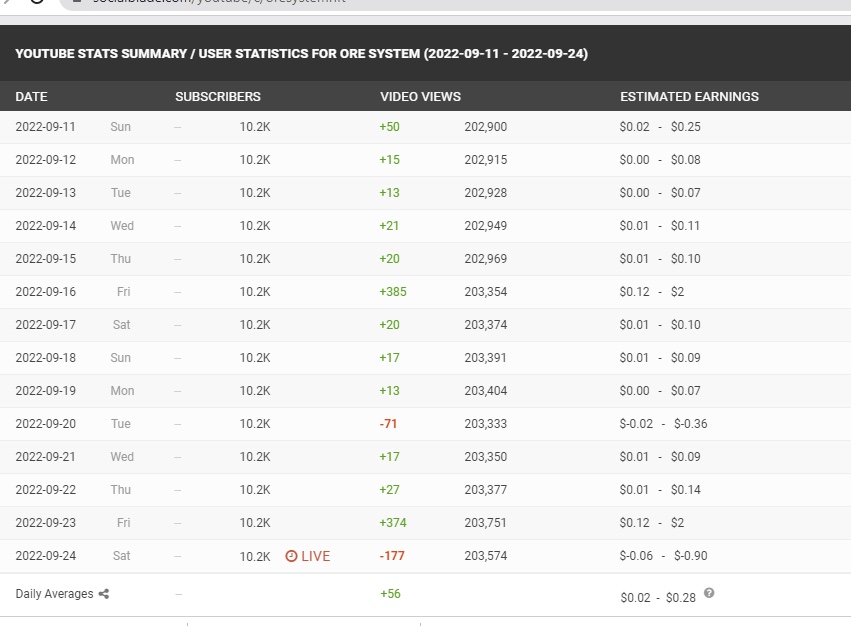The image size is (851, 626).
Task: Click total views 203,404
Action: tap(486, 391)
